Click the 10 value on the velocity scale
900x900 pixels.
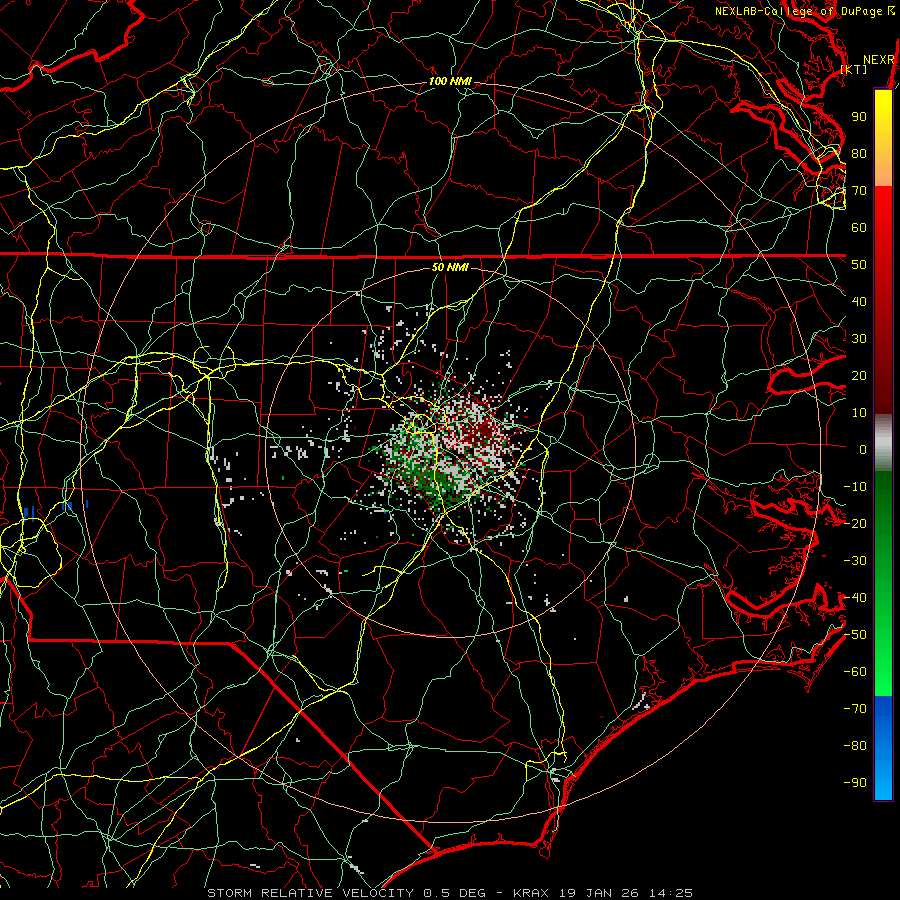(859, 413)
